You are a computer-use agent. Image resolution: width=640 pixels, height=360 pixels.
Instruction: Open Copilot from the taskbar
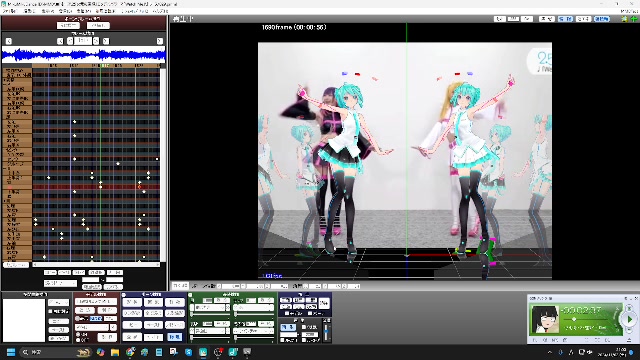point(100,352)
